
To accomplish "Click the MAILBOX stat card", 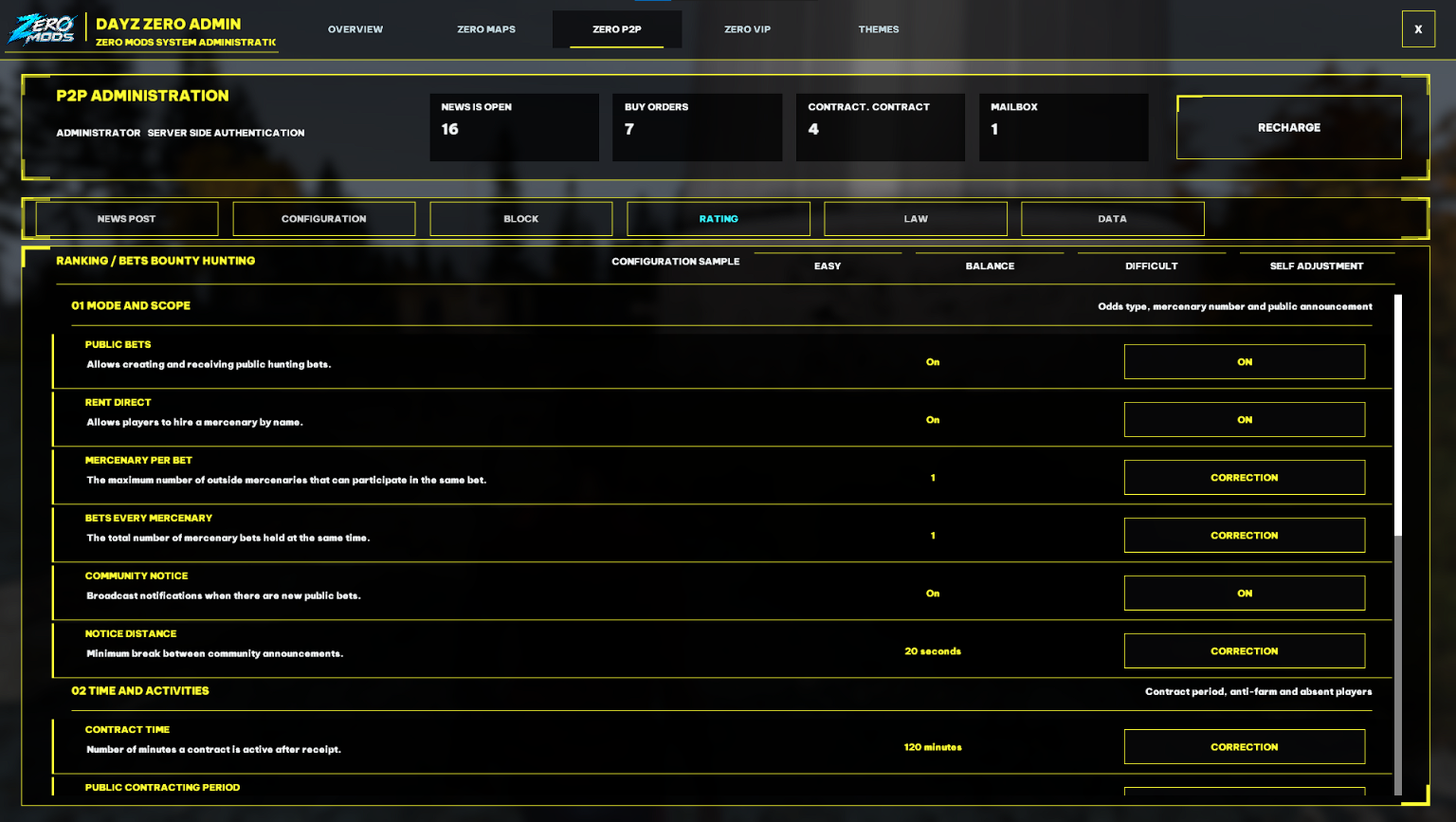I will click(x=1064, y=127).
